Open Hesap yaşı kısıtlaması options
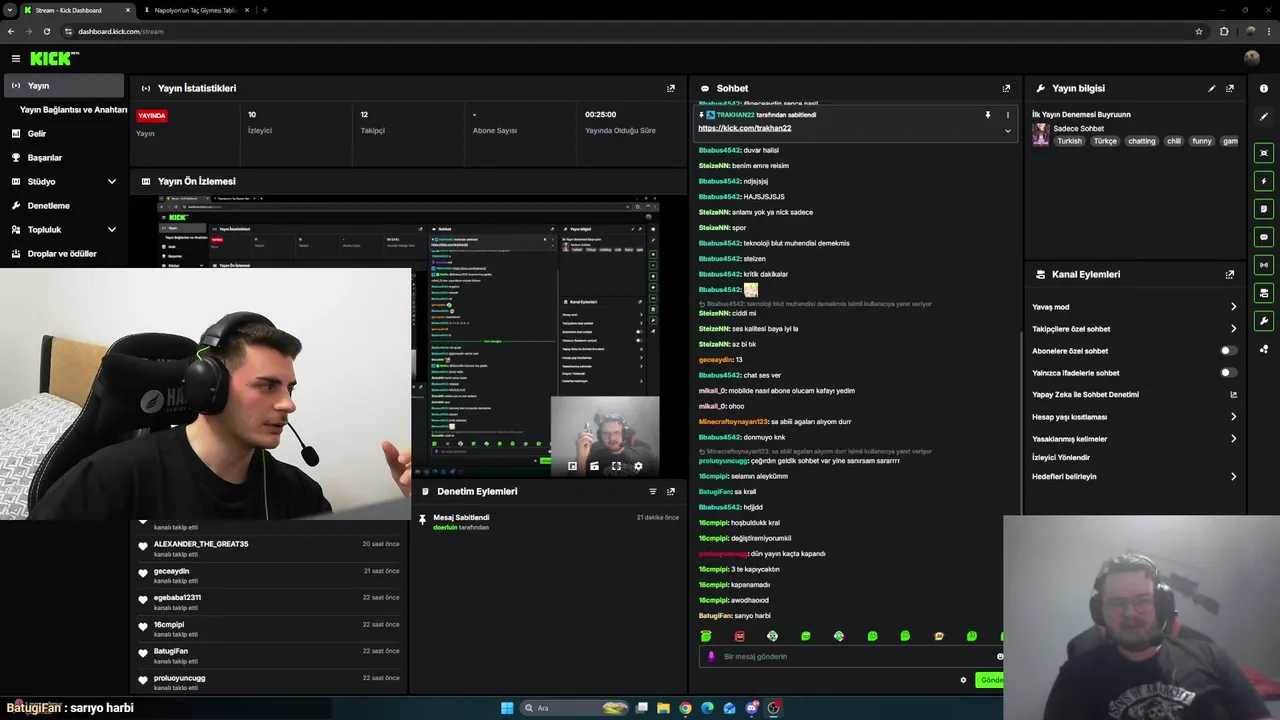Viewport: 1280px width, 720px height. point(1135,417)
